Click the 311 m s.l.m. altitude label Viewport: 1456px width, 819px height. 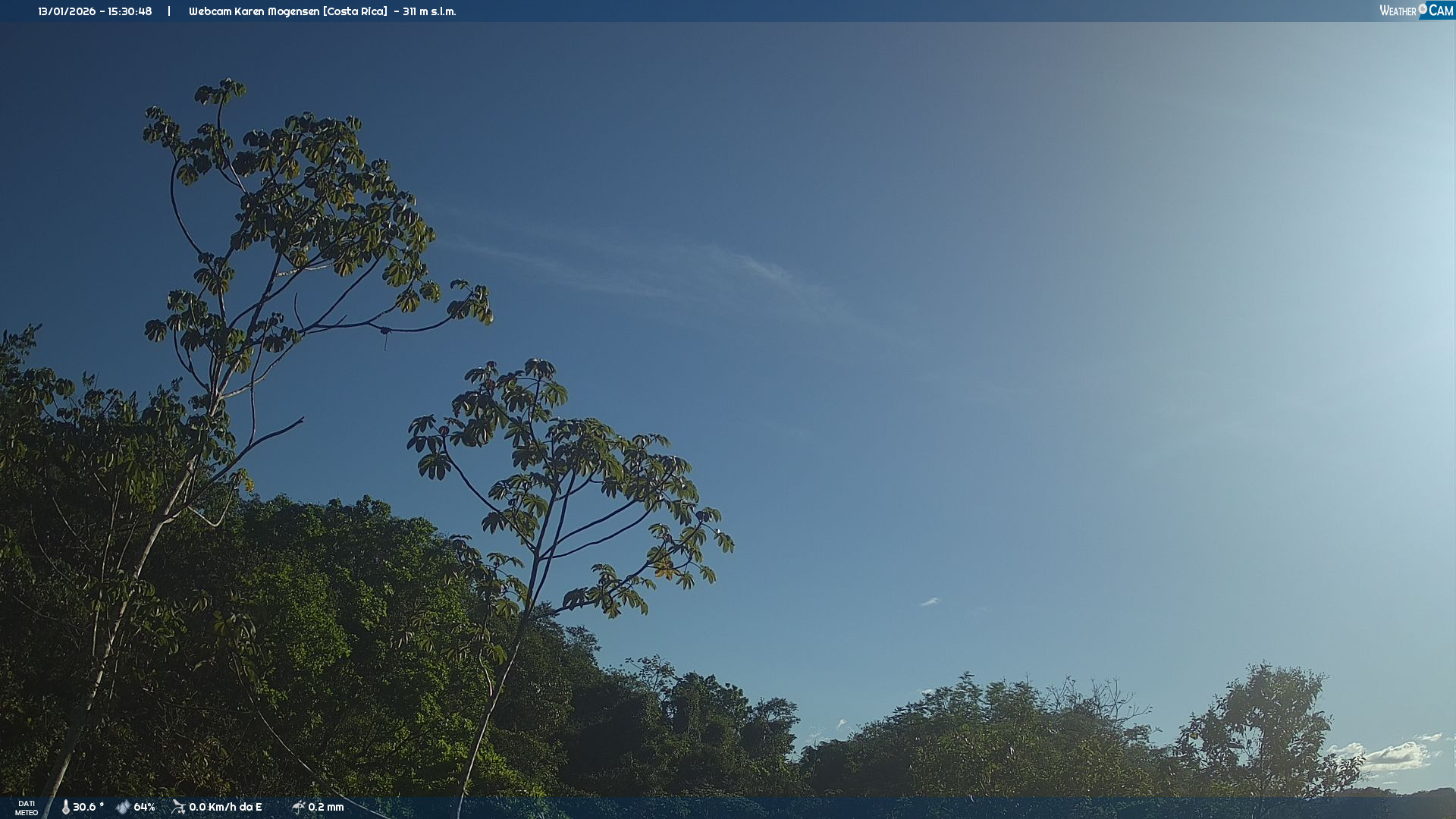429,11
